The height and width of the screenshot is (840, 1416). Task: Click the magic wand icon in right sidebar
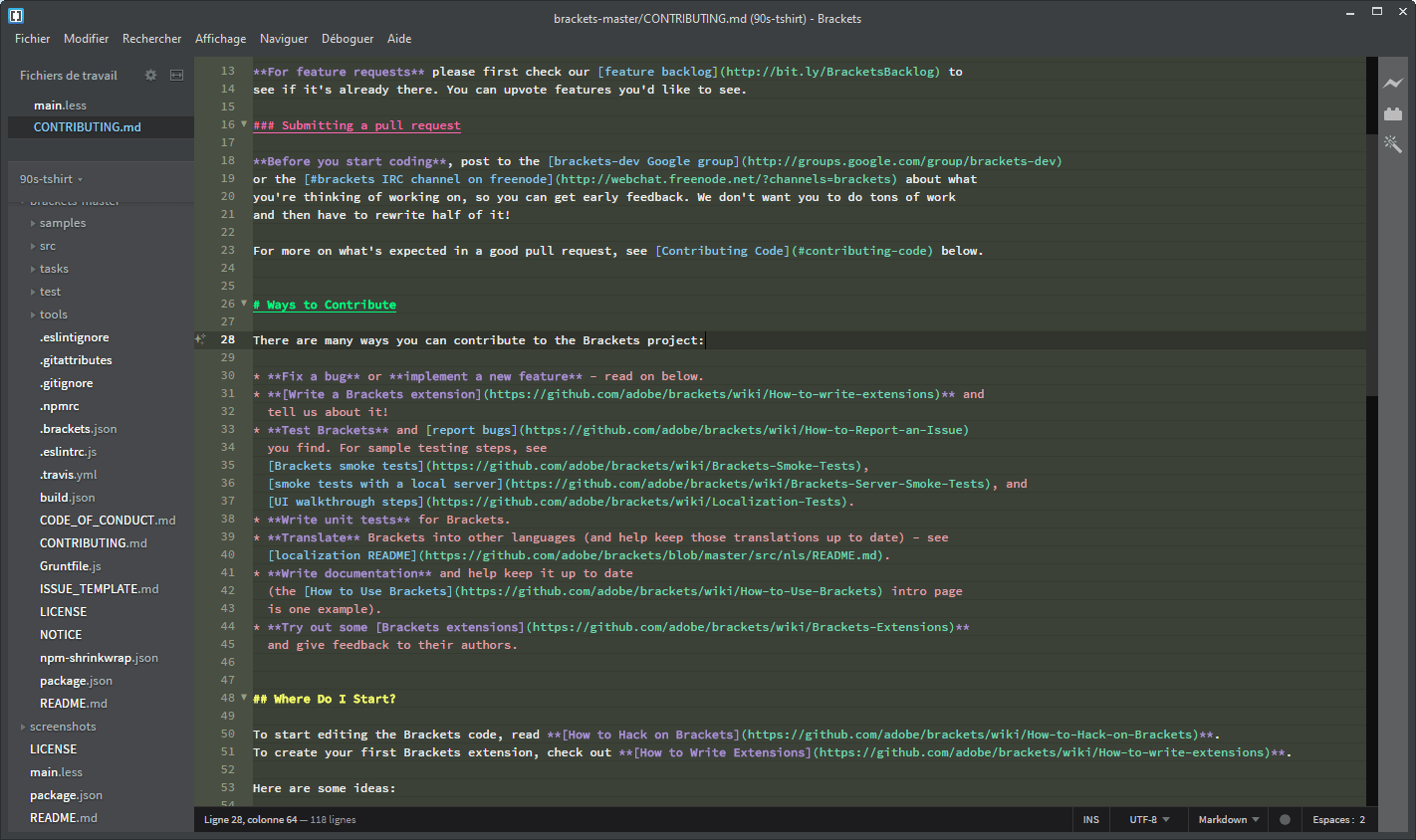(x=1393, y=144)
